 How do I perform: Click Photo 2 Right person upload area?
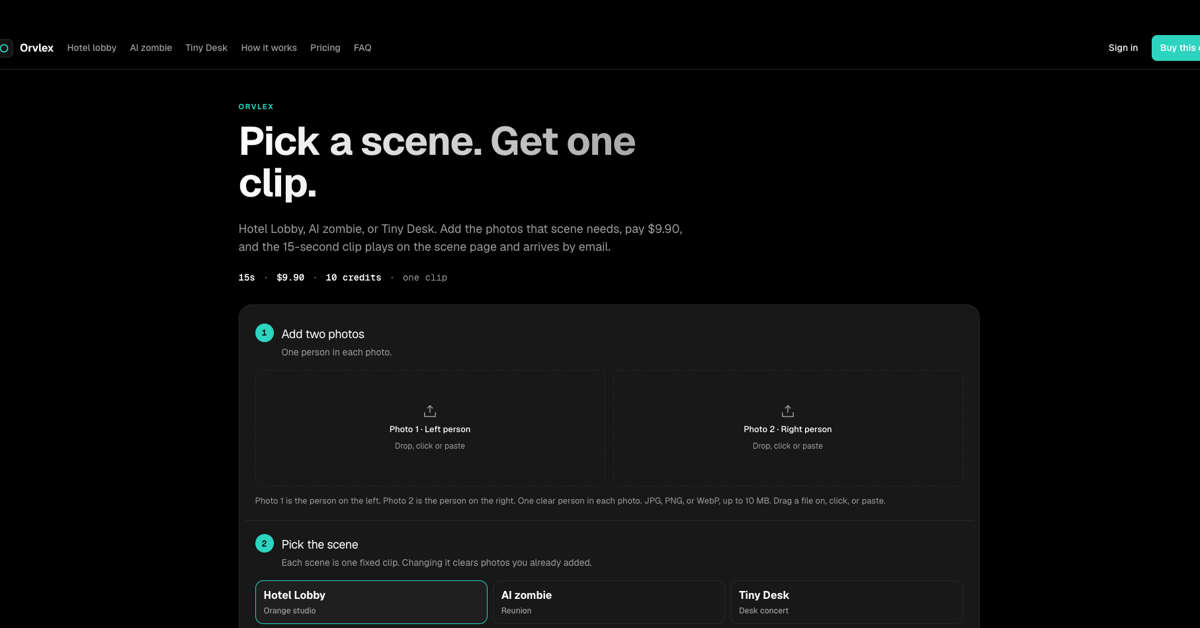(788, 428)
